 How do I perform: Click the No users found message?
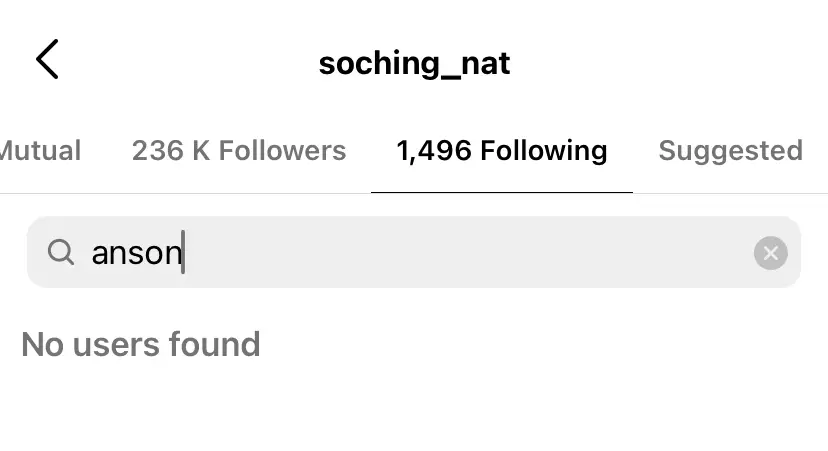pos(140,344)
